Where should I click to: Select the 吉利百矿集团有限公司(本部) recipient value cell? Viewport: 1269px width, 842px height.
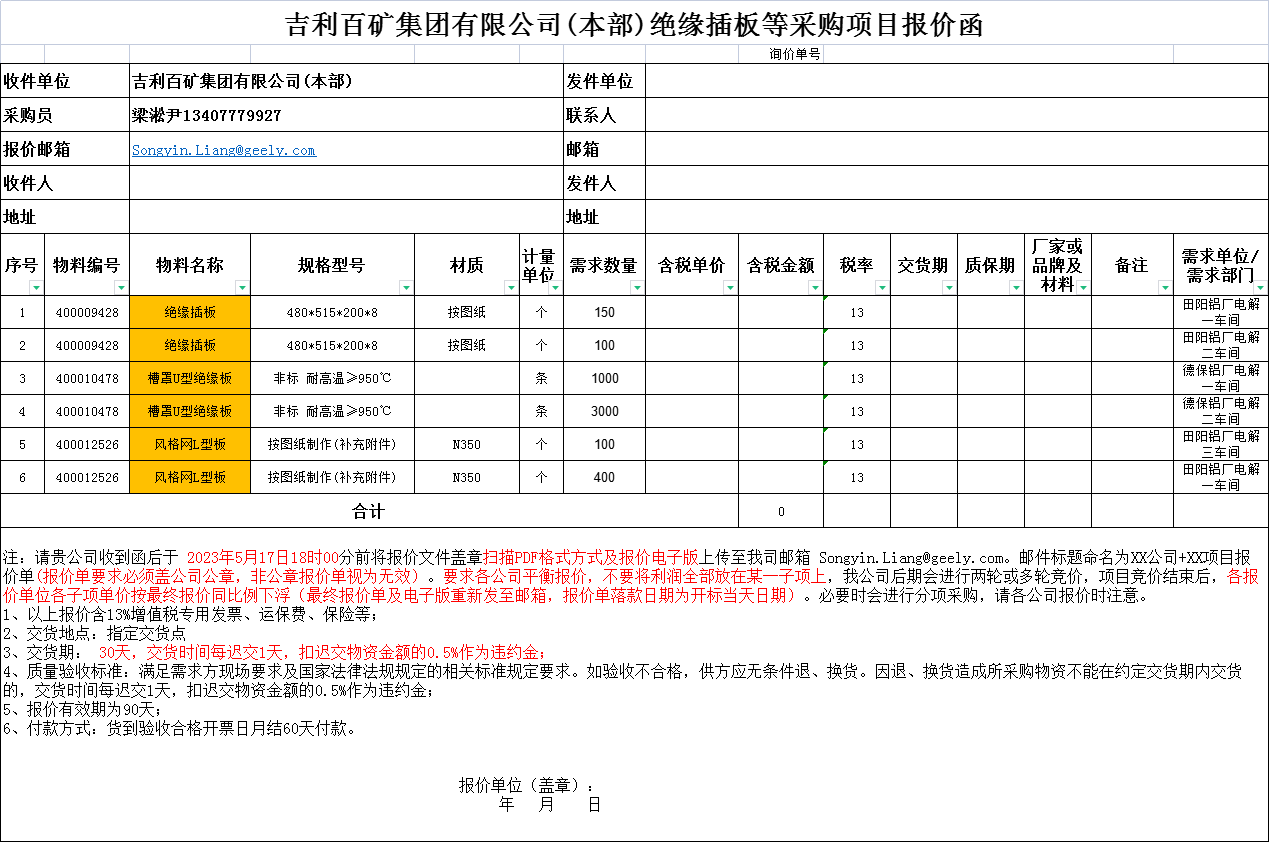(347, 81)
